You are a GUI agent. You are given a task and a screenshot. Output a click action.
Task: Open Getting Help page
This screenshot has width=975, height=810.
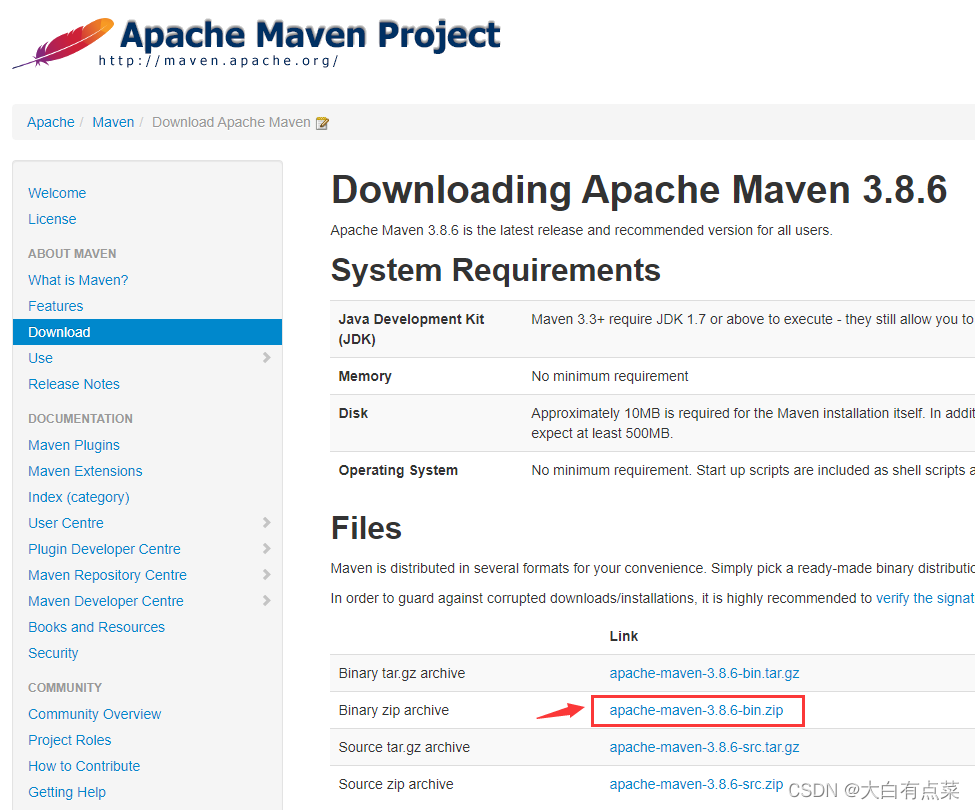click(x=67, y=793)
